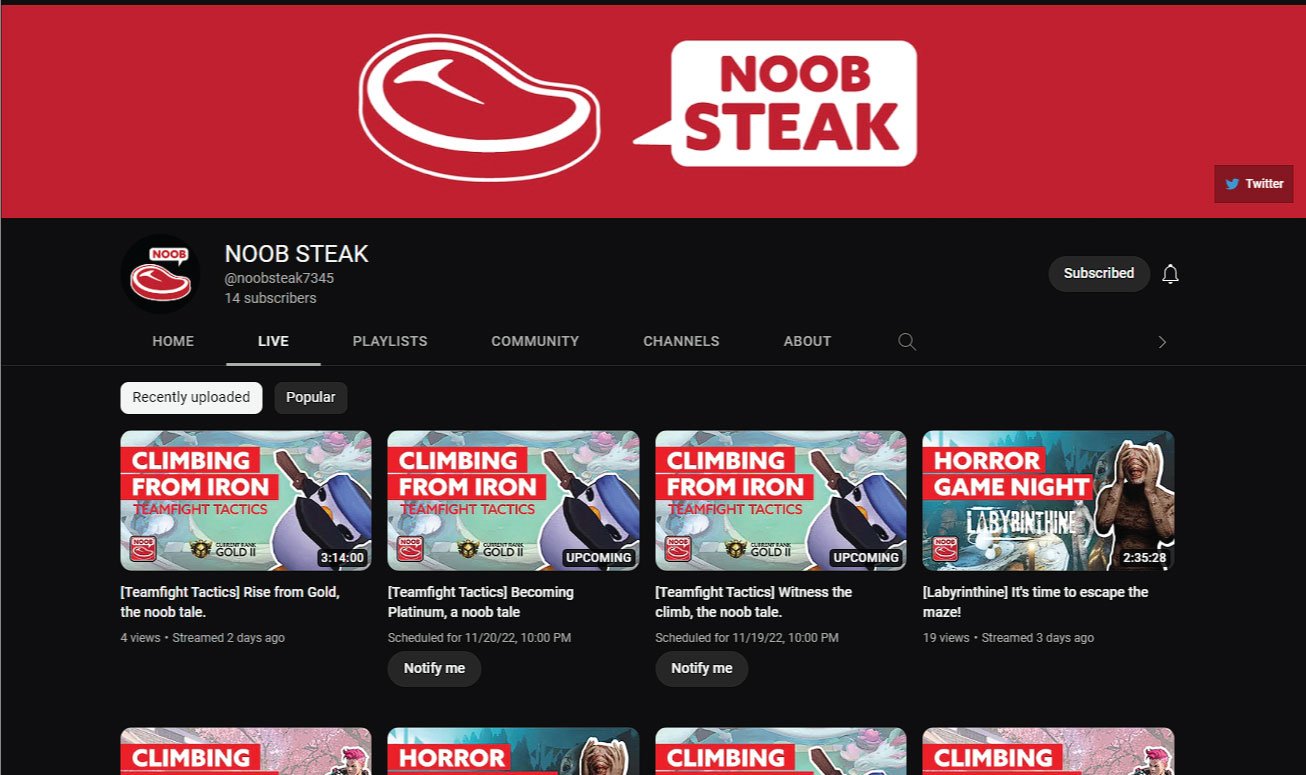1306x775 pixels.
Task: Open the ABOUT tab
Action: pyautogui.click(x=807, y=341)
